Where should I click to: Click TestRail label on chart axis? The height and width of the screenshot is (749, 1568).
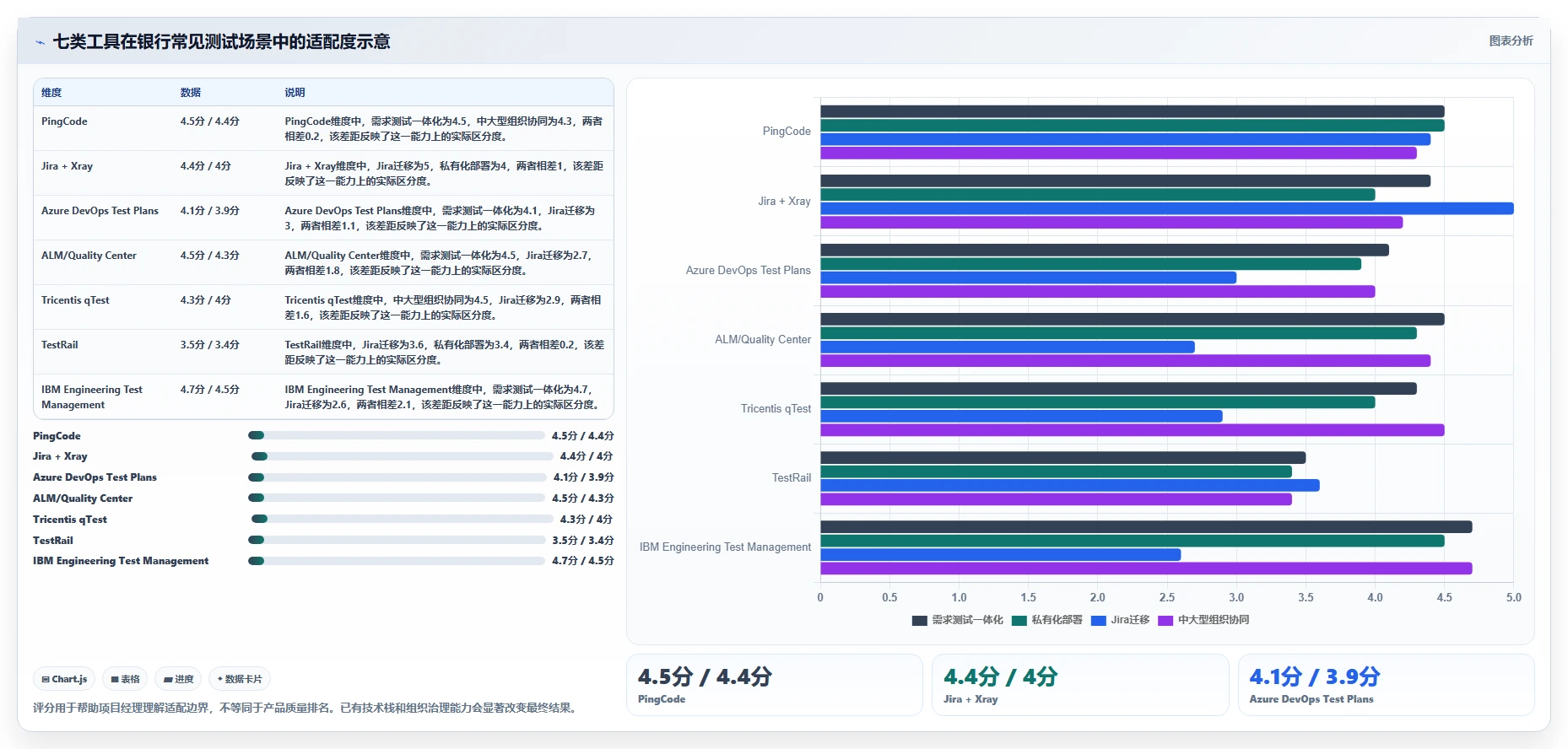click(792, 478)
